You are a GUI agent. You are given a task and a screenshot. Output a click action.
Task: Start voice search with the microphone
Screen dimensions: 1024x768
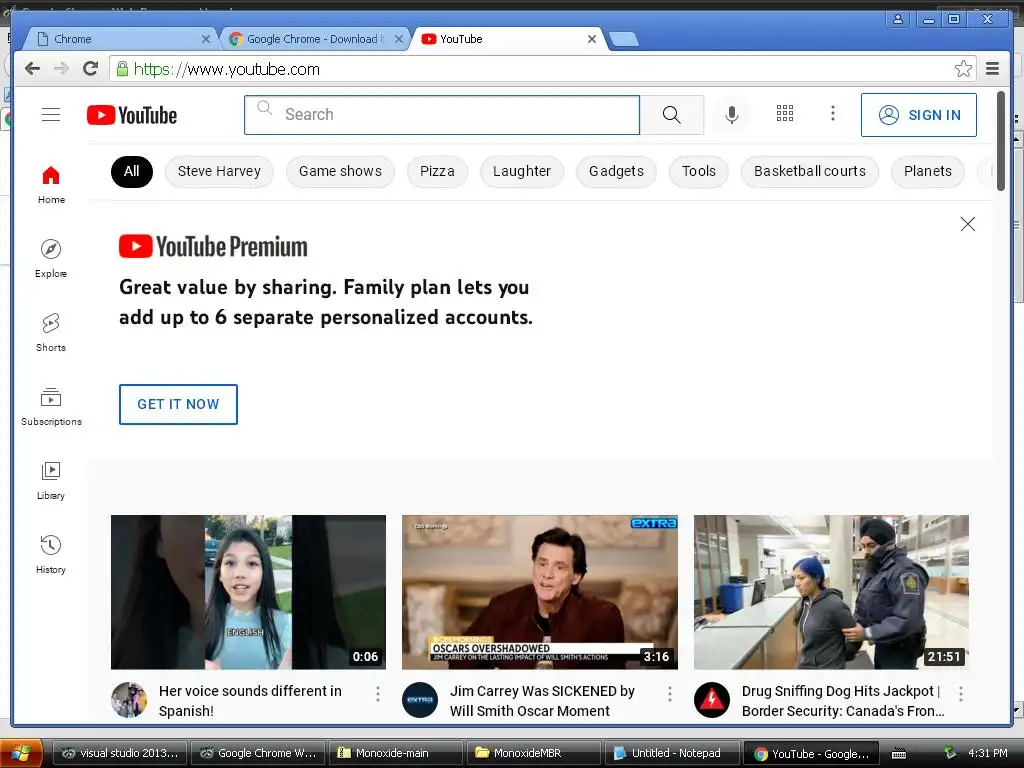tap(732, 115)
